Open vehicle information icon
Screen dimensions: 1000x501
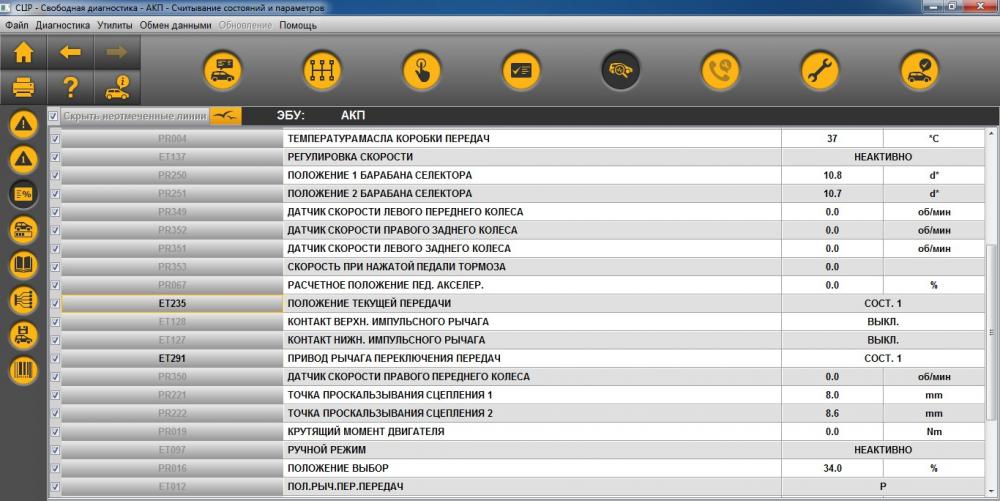(117, 87)
